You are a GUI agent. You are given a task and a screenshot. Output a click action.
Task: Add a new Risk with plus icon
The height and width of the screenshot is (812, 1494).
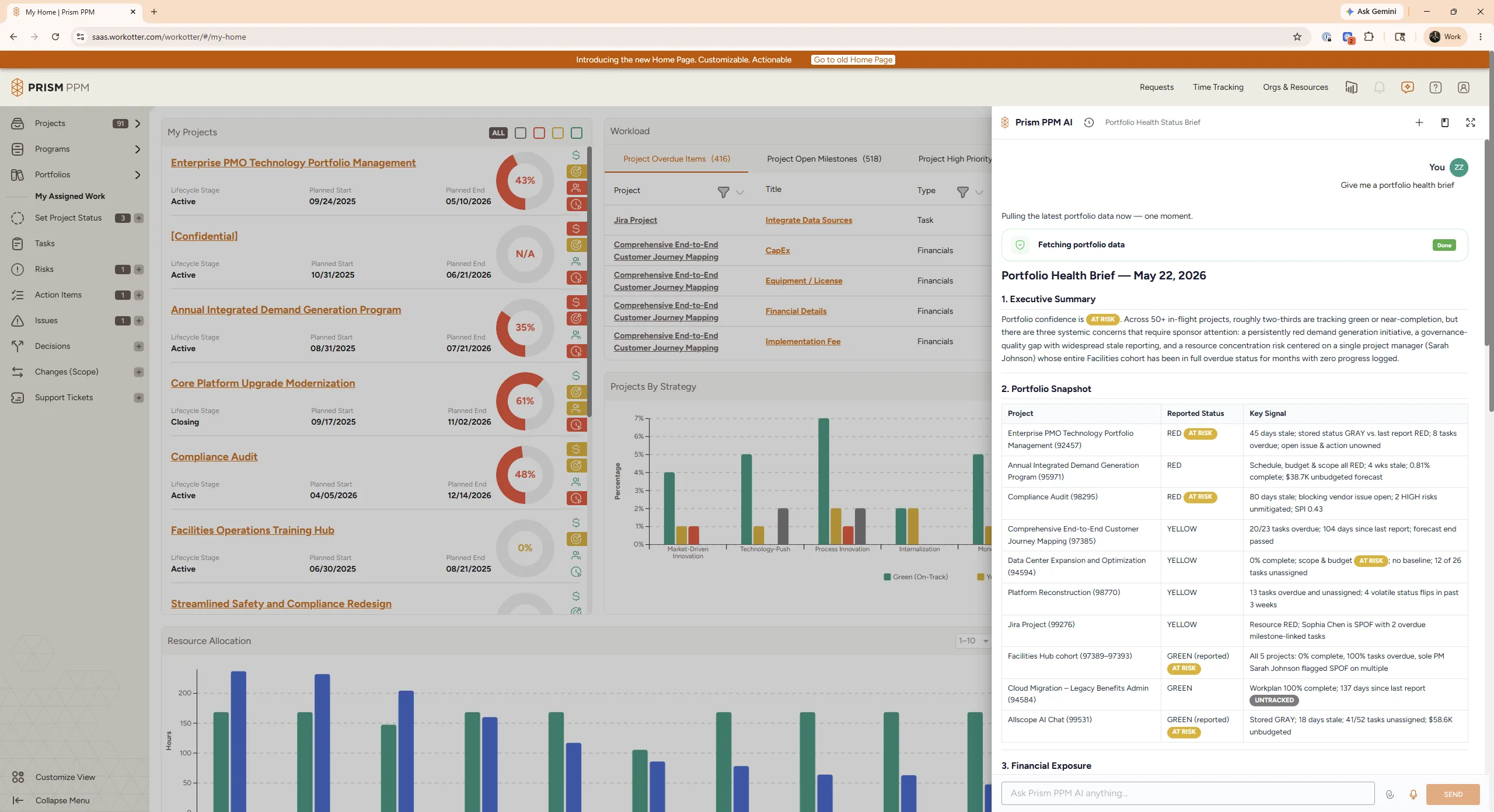(x=139, y=269)
